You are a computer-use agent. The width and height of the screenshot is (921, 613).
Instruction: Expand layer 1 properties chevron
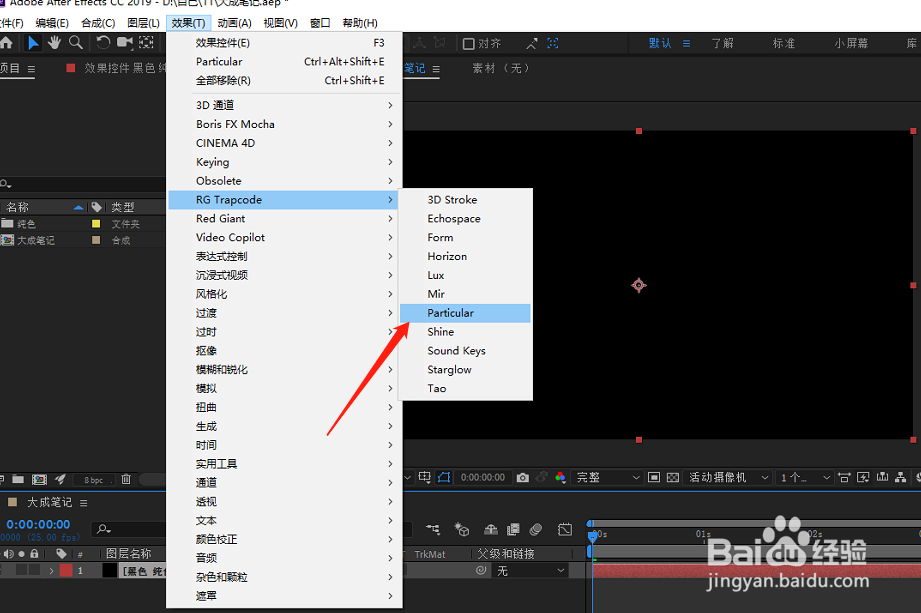coord(52,570)
